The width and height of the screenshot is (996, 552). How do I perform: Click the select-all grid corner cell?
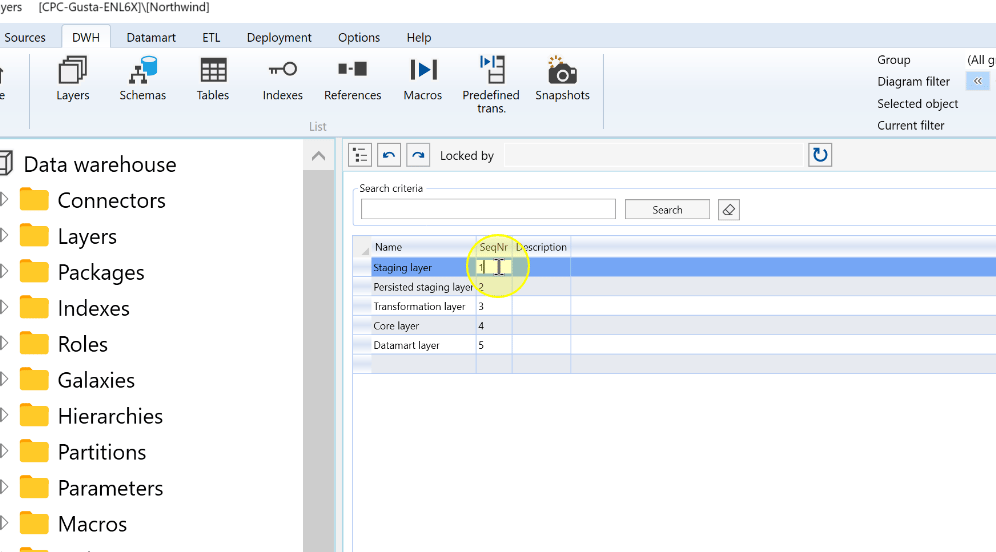pyautogui.click(x=362, y=247)
